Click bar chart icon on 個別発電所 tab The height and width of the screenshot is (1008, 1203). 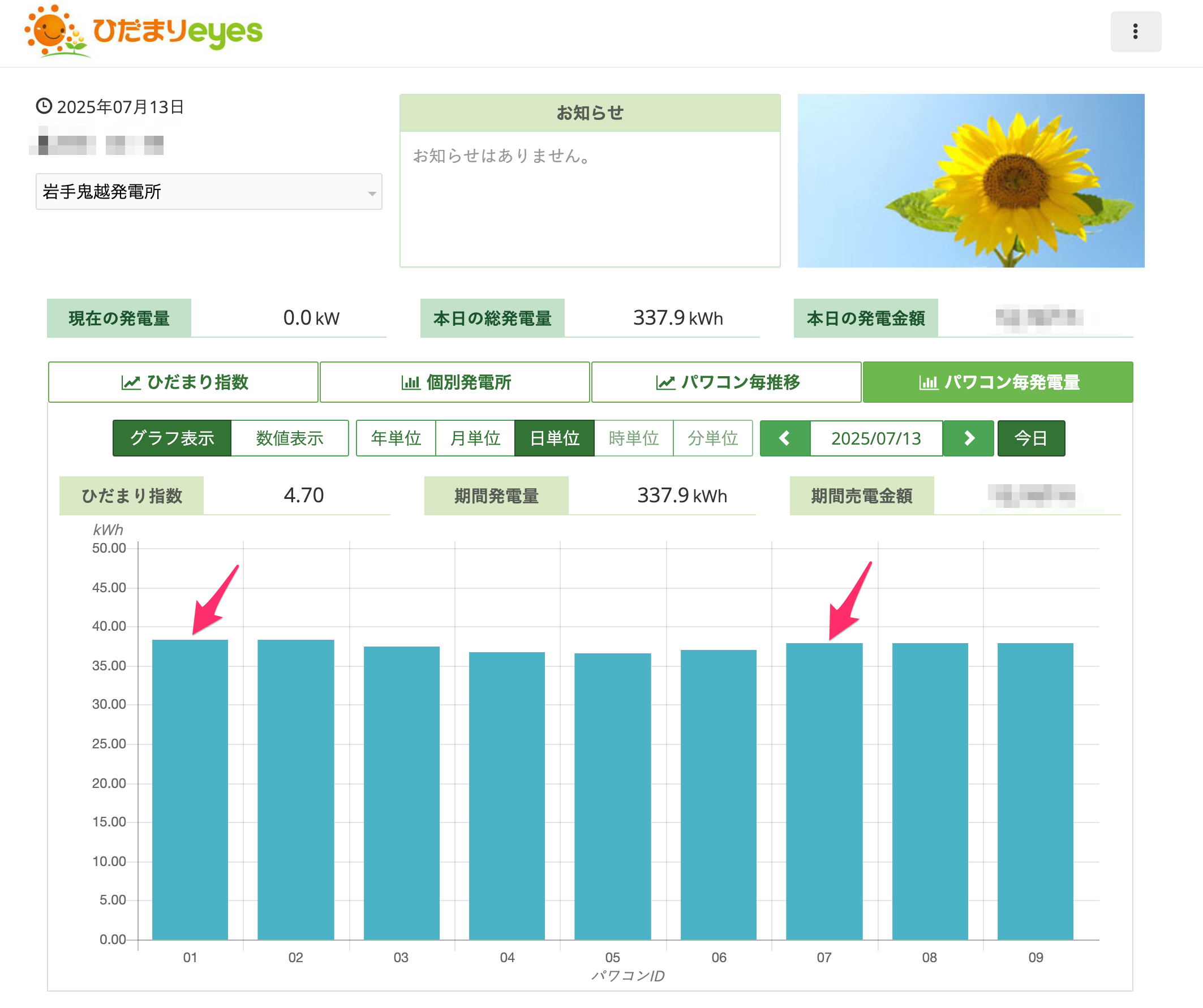coord(410,382)
